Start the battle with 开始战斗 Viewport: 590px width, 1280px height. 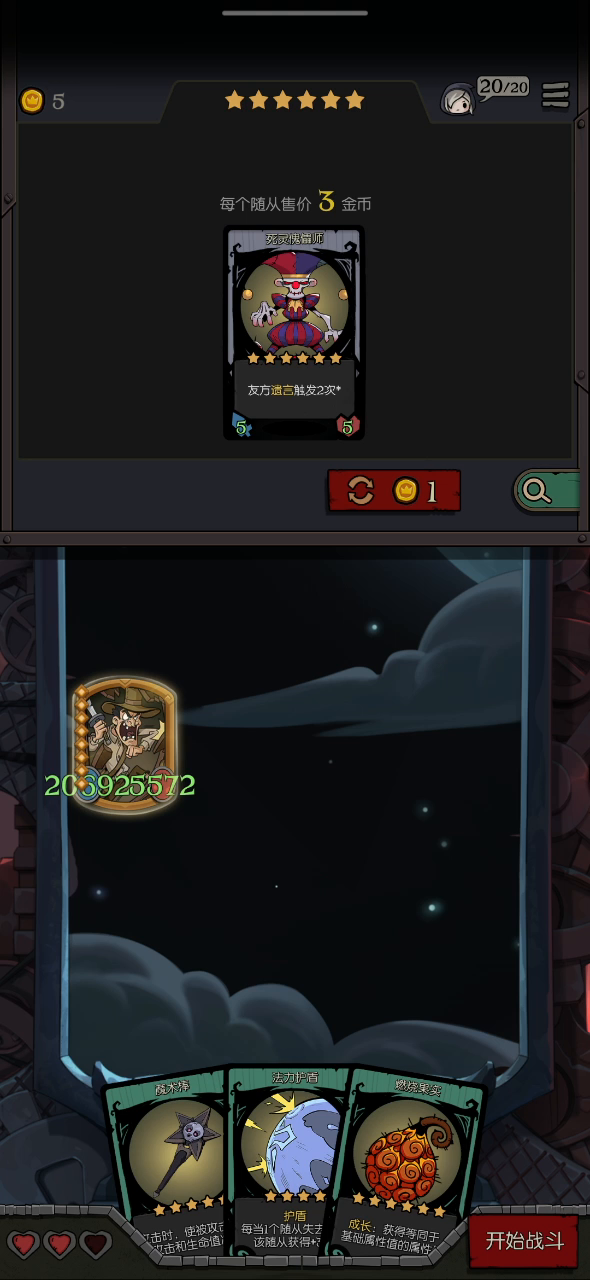pyautogui.click(x=524, y=1242)
